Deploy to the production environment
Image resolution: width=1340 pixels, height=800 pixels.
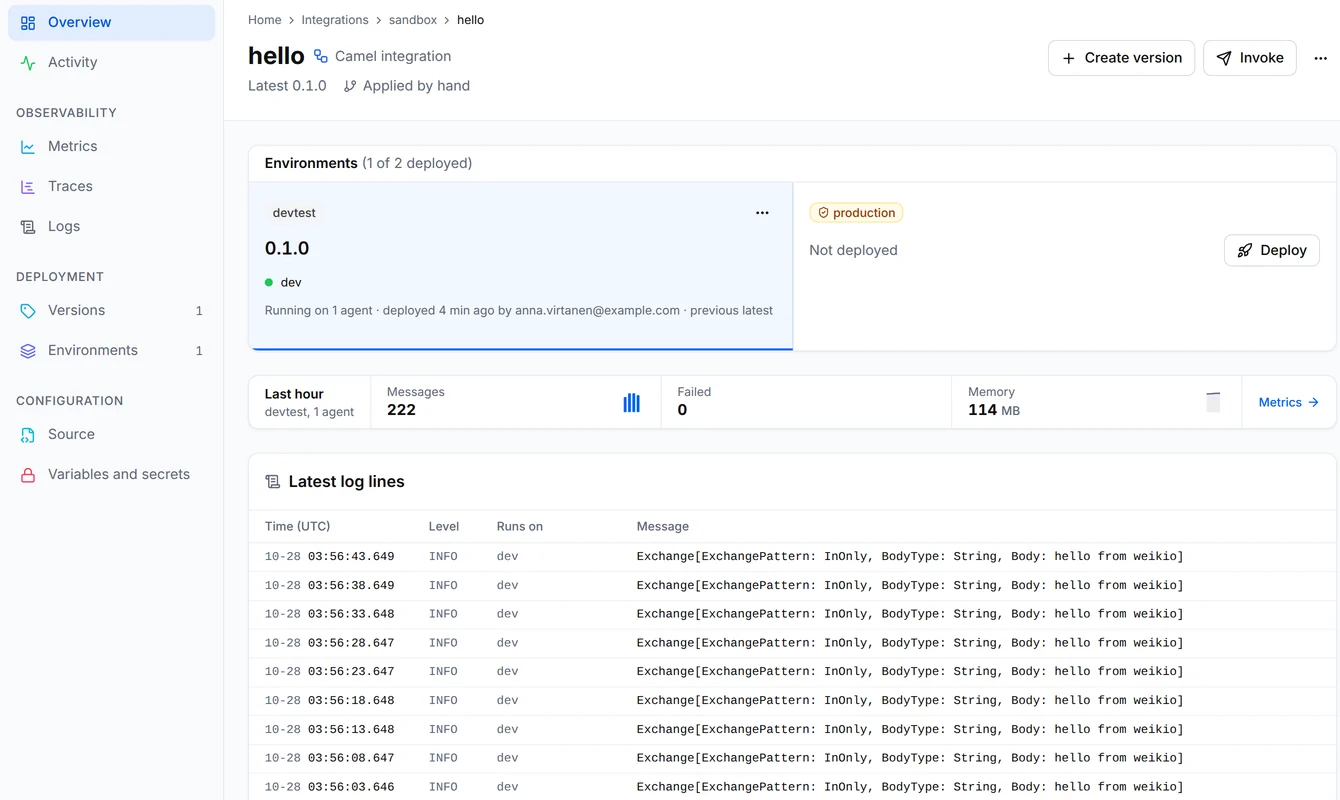pyautogui.click(x=1272, y=250)
